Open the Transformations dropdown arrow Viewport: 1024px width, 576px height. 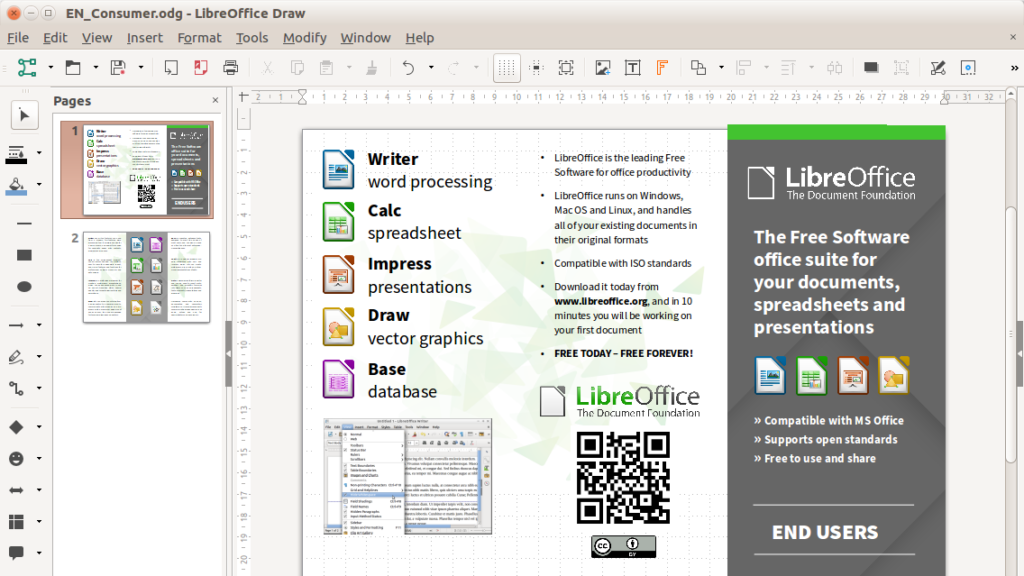[721, 67]
